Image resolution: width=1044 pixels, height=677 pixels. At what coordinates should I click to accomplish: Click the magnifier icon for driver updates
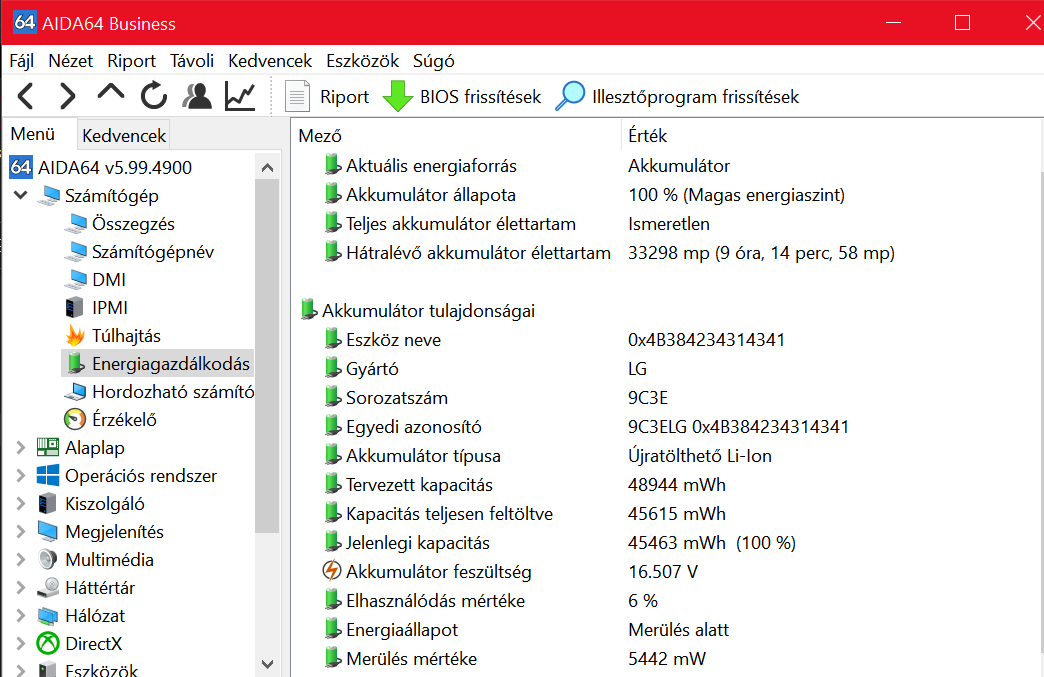click(570, 97)
